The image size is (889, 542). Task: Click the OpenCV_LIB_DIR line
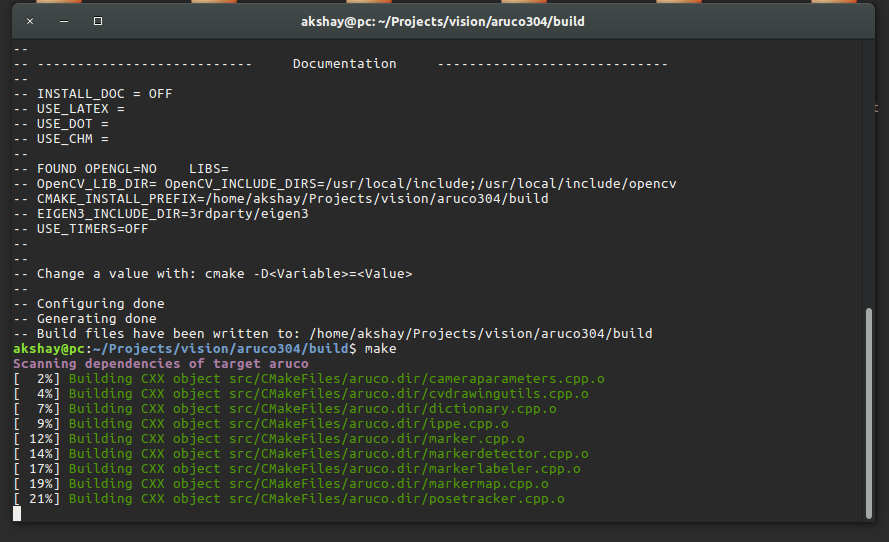pos(345,184)
